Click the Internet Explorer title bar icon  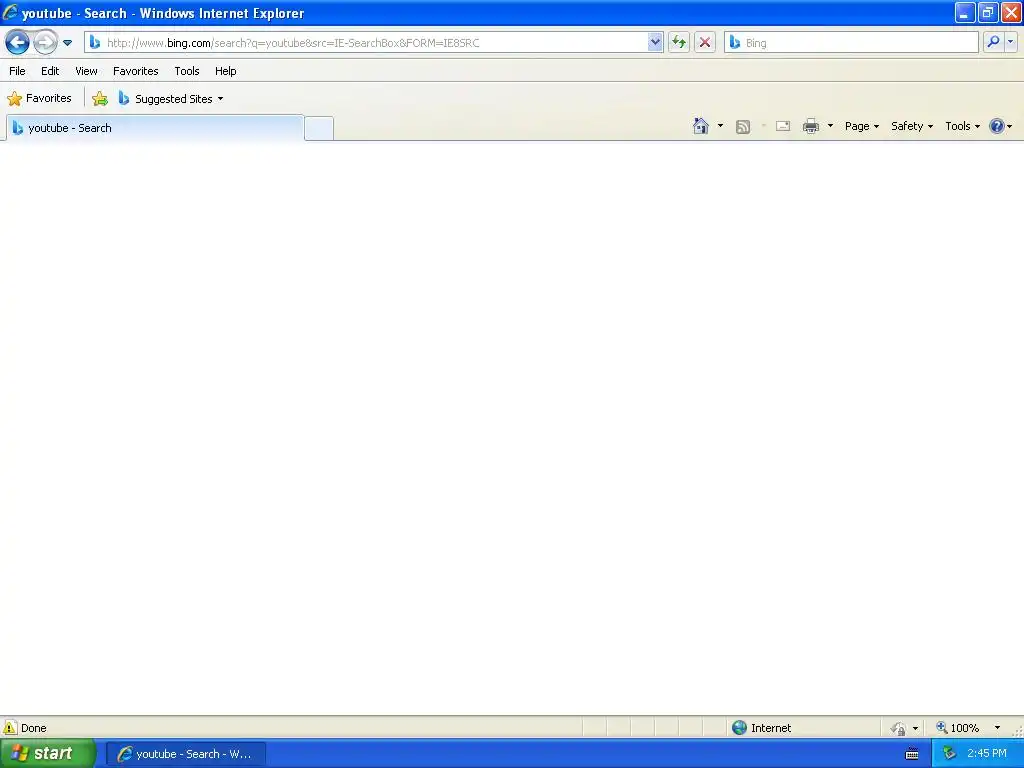(10, 12)
